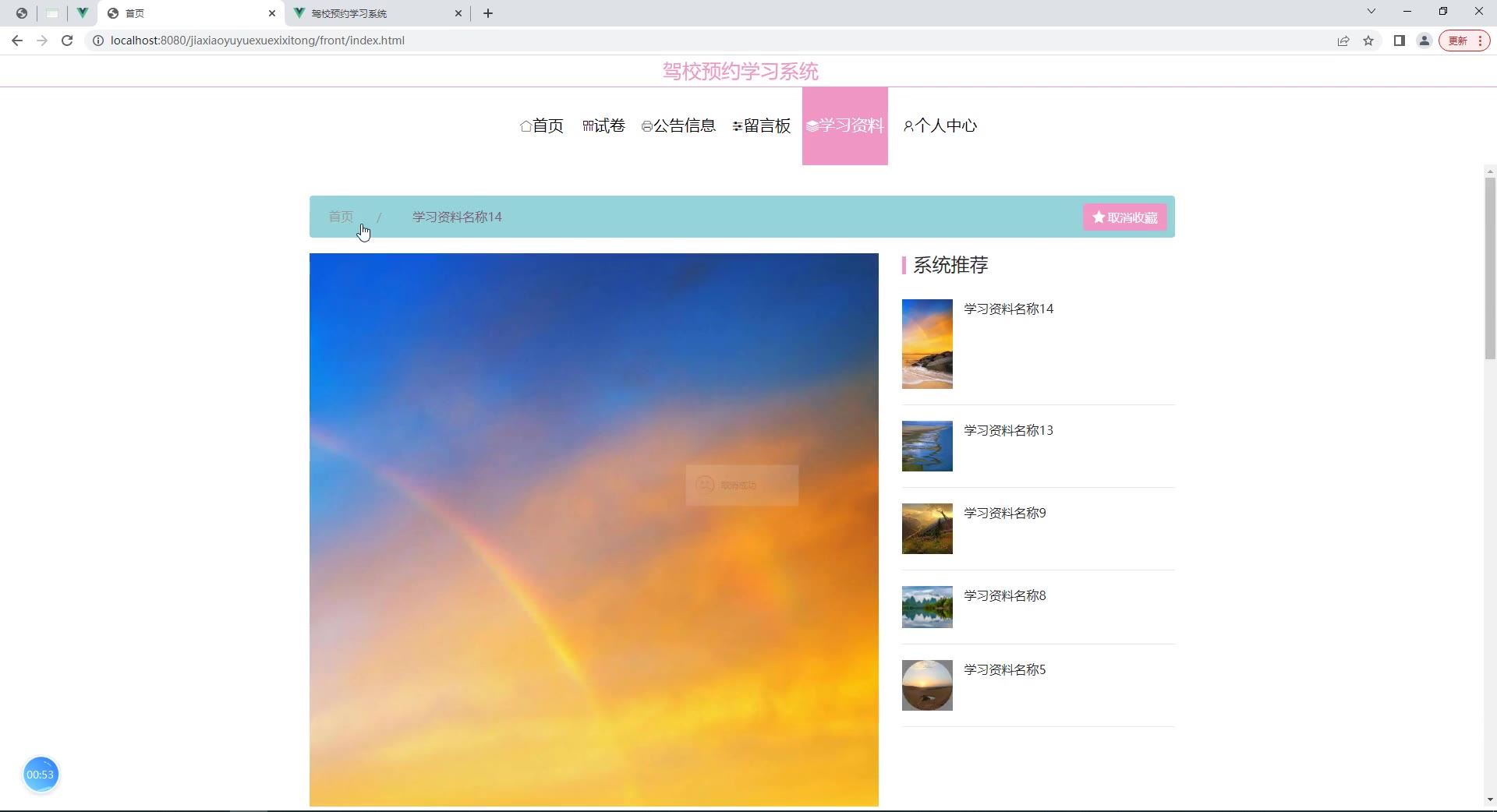Viewport: 1497px width, 812px height.
Task: Open the browser side panel
Action: point(1400,41)
